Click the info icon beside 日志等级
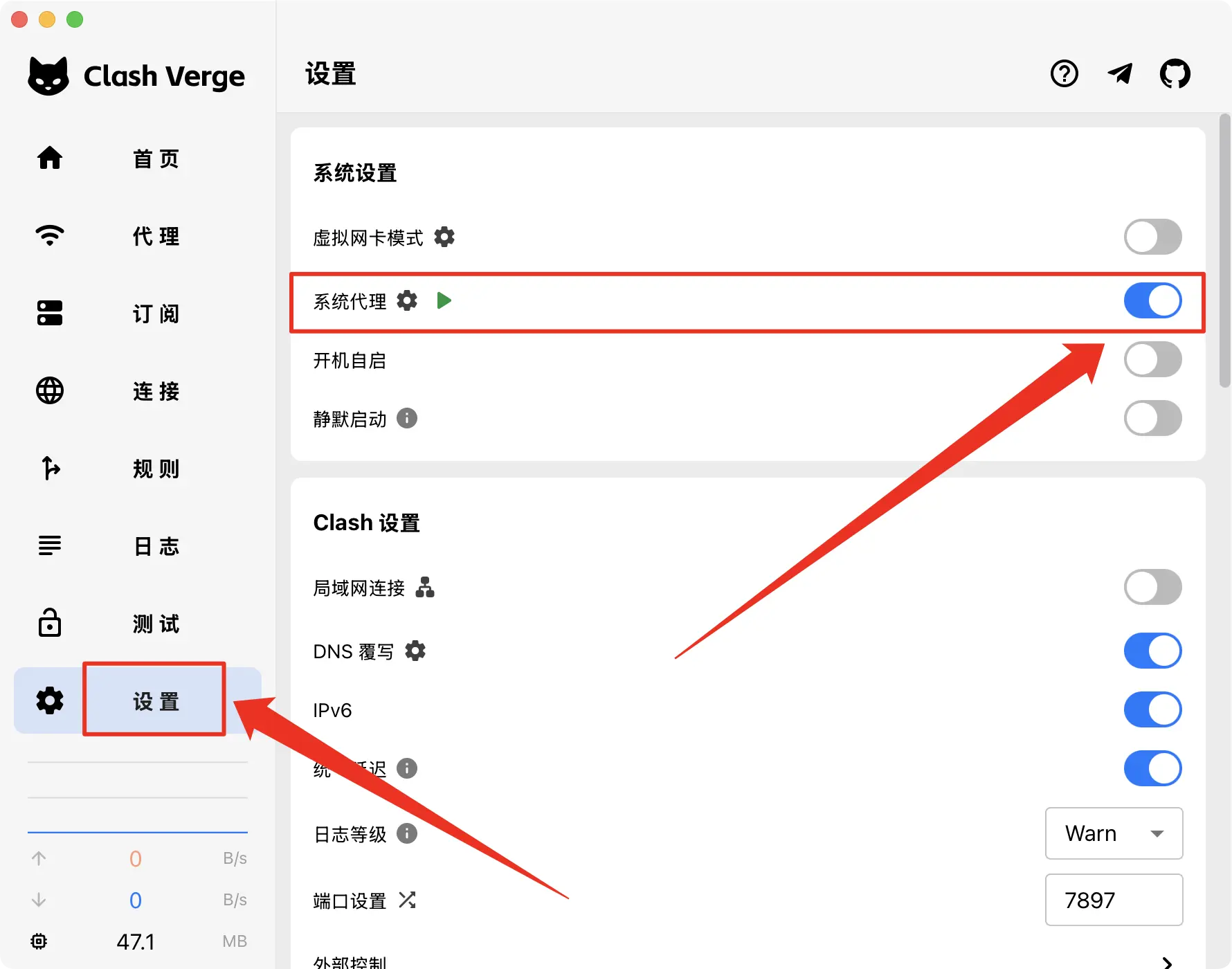The height and width of the screenshot is (969, 1232). pos(407,833)
